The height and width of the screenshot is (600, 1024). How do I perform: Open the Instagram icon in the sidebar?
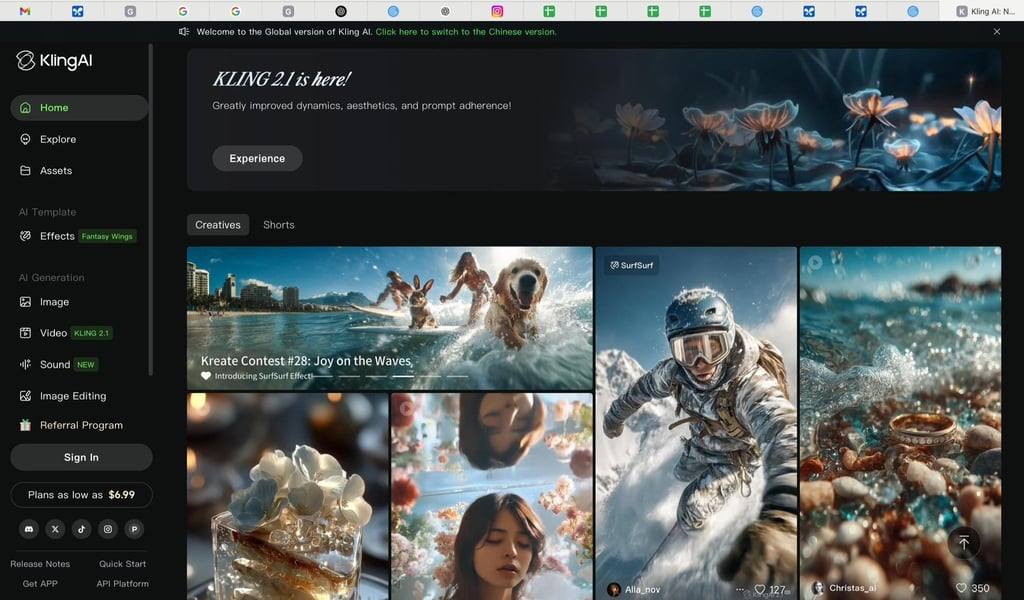[x=108, y=529]
